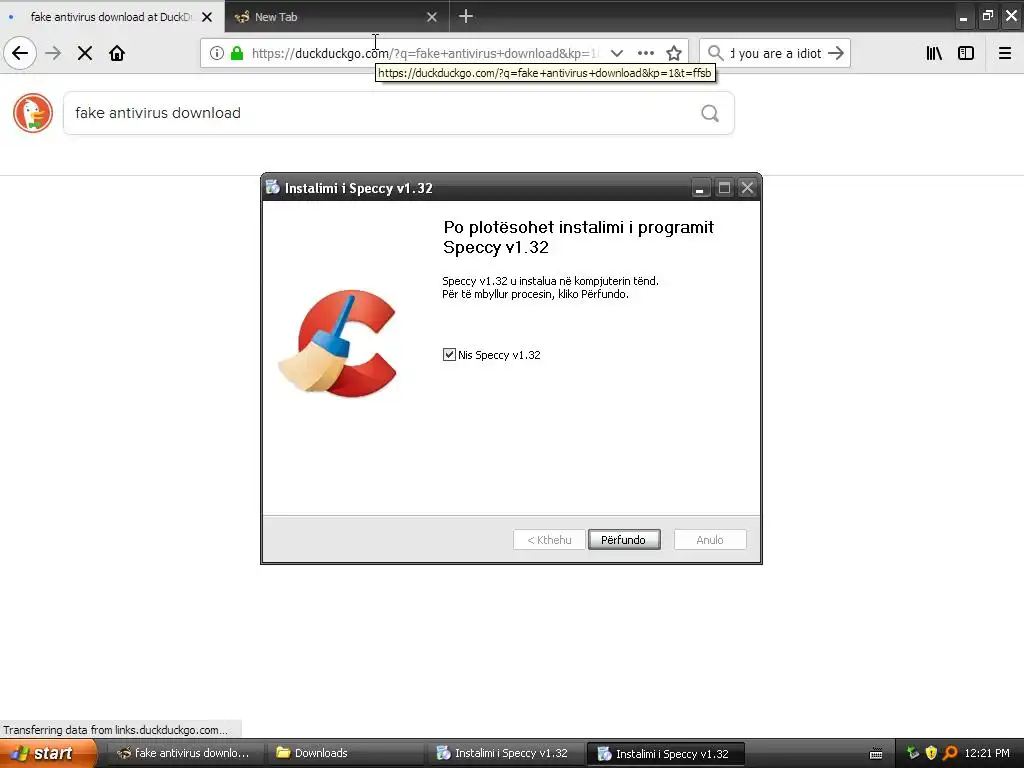Click the magnifier icon in search box
Screen dimensions: 1024x768
(x=716, y=53)
